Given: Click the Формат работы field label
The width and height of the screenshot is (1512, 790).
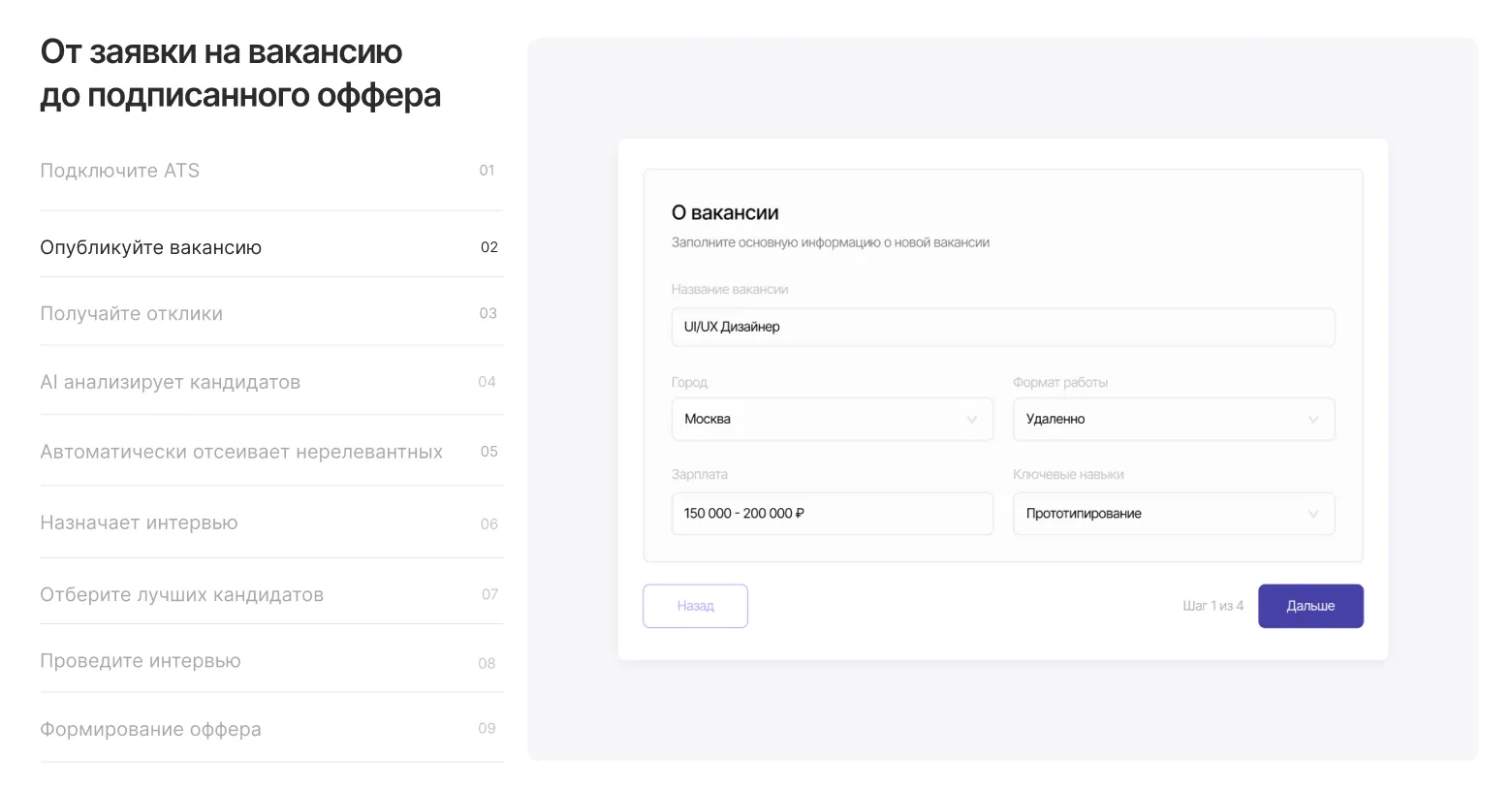Looking at the screenshot, I should [x=1060, y=383].
